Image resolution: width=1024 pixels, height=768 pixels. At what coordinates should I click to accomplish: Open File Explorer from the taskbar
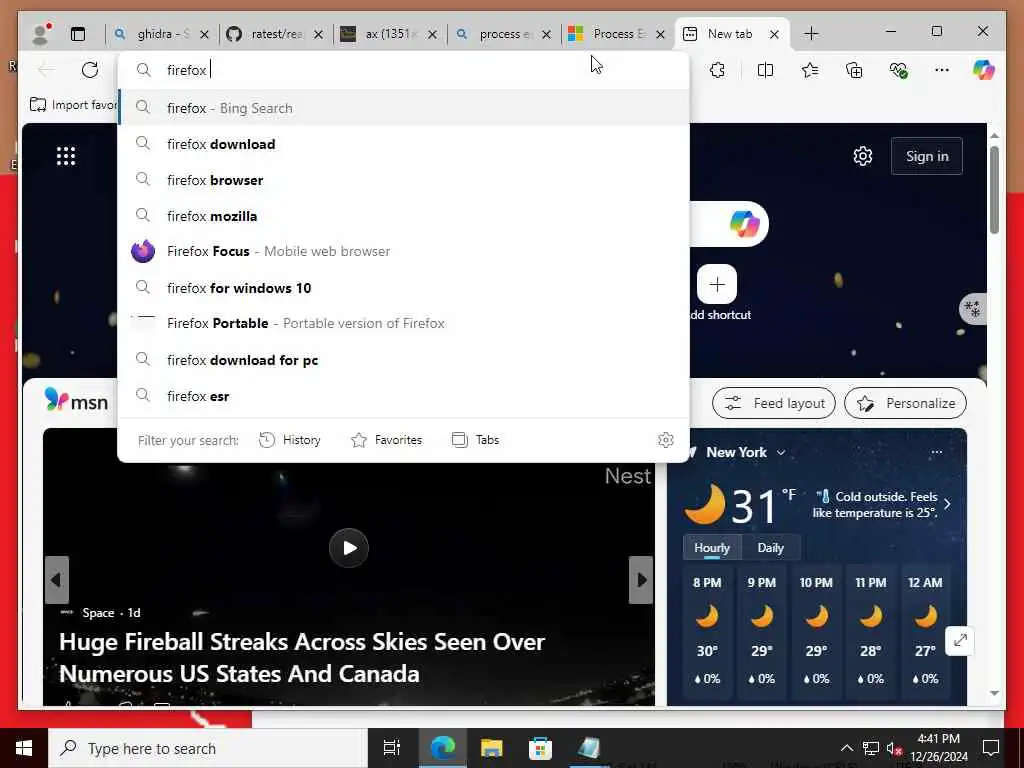coord(491,748)
